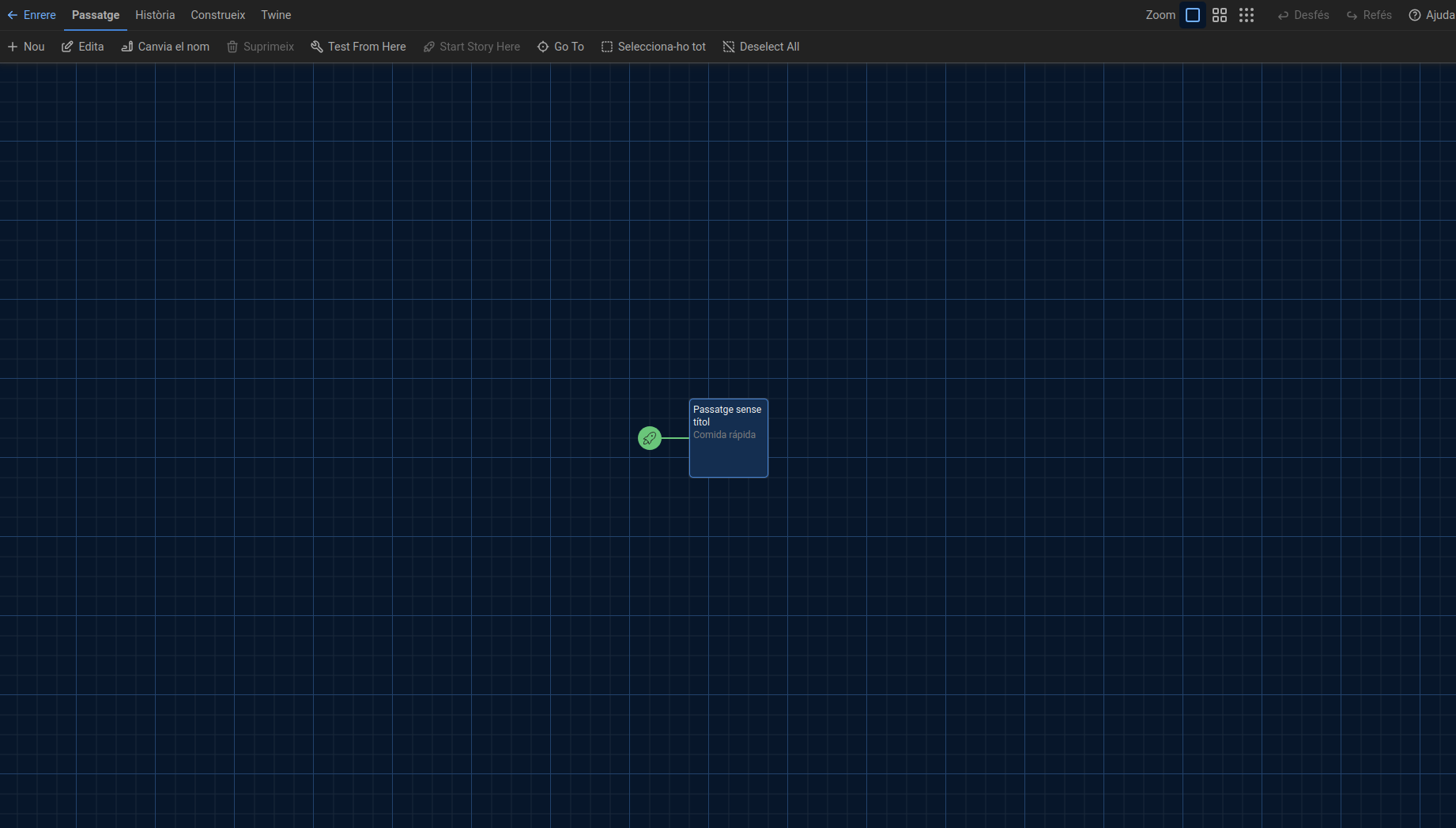Switch to smallest zoom grid view
This screenshot has width=1456, height=828.
coord(1247,15)
